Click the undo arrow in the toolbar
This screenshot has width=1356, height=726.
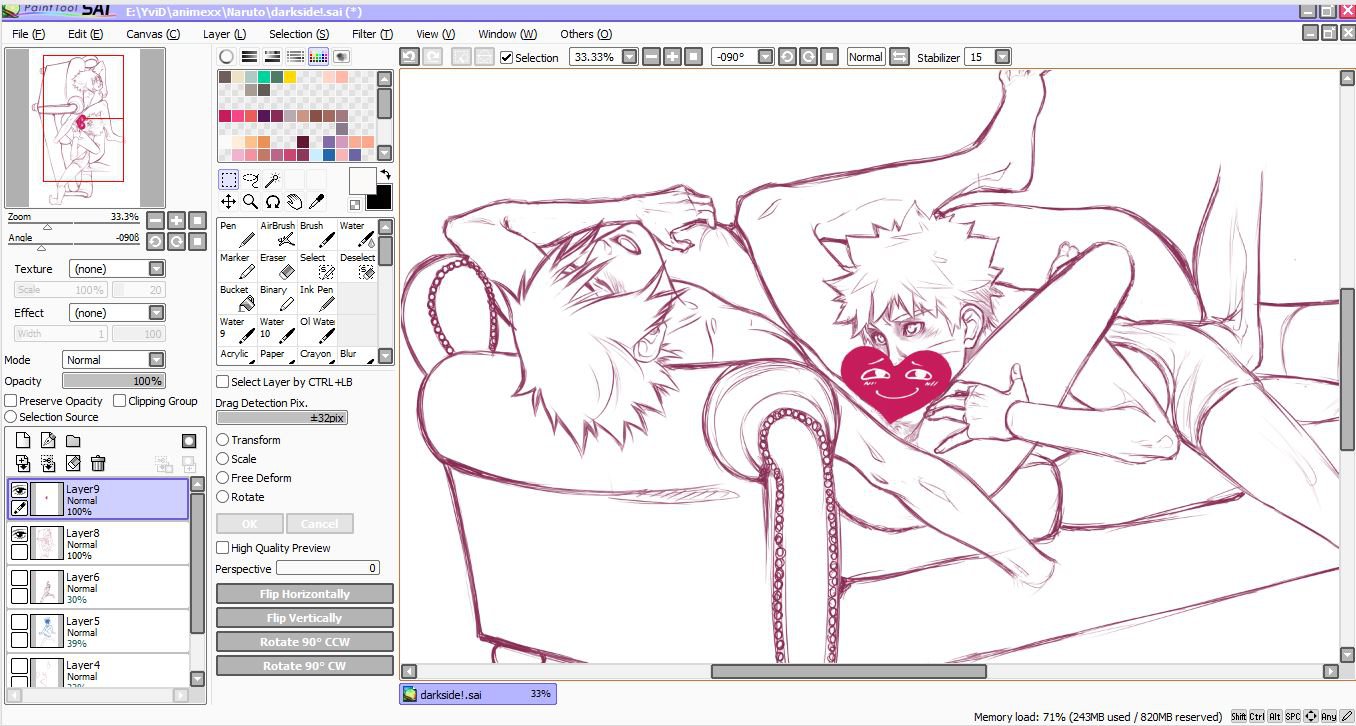click(x=409, y=57)
